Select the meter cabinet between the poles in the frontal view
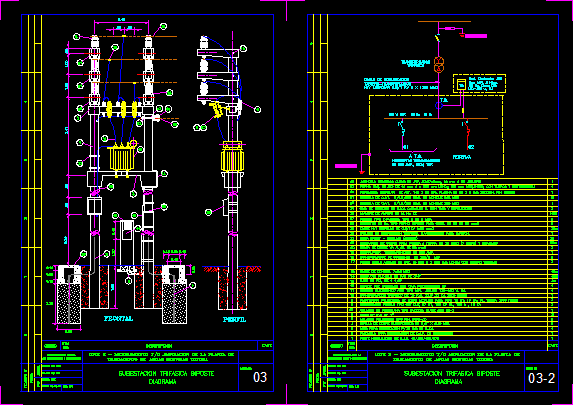This screenshot has height=405, width=573. (x=127, y=230)
